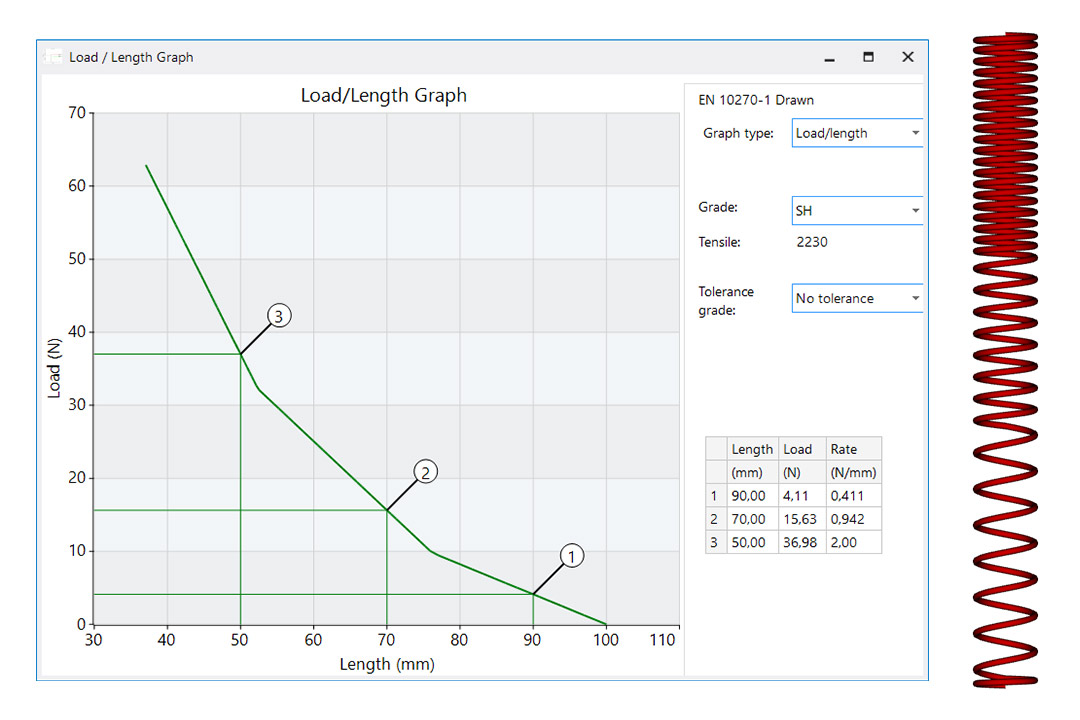Maximize the Load / Length Graph window
Screen dimensions: 1080x720
(x=868, y=57)
